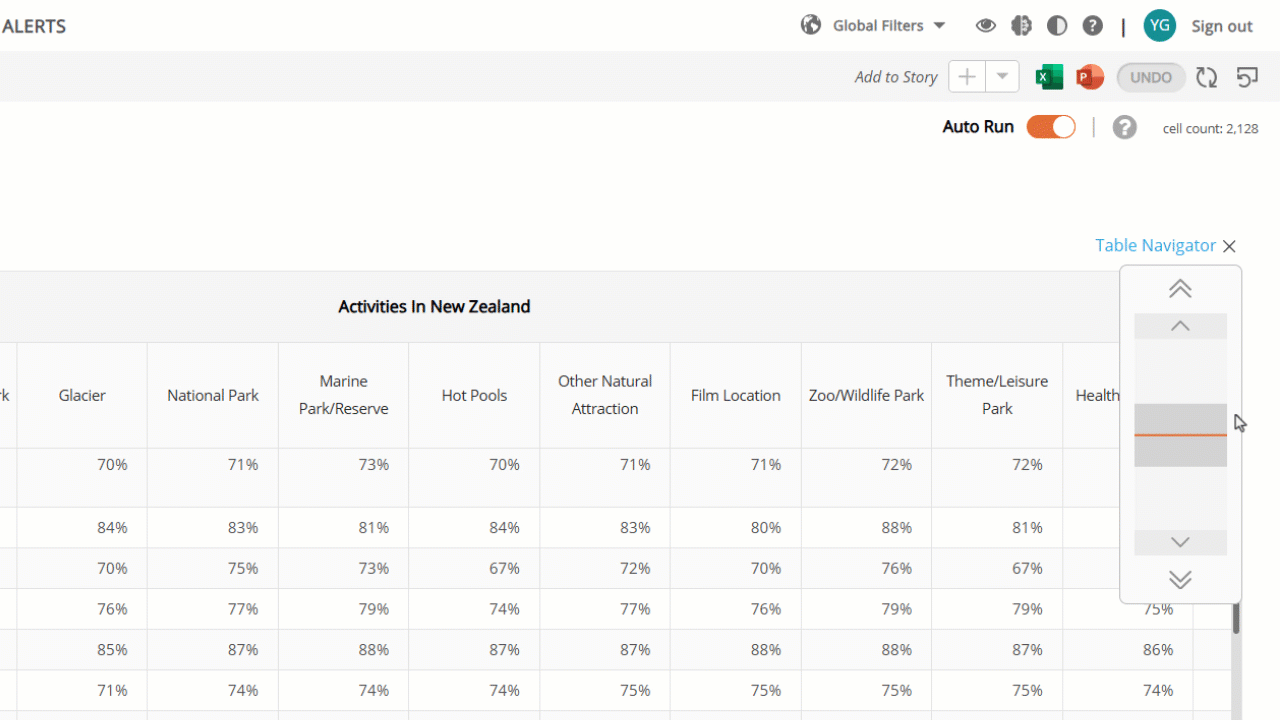This screenshot has width=1280, height=720.
Task: Open the ALERTS menu item
Action: click(x=33, y=26)
